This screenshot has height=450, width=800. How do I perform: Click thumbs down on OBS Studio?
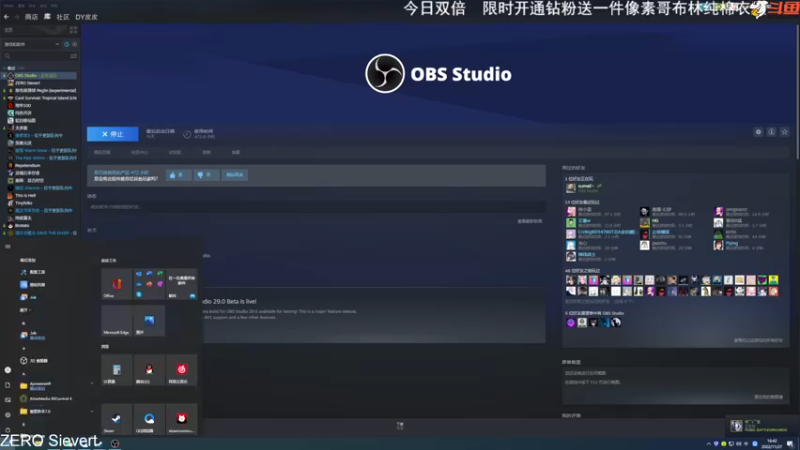pos(206,175)
